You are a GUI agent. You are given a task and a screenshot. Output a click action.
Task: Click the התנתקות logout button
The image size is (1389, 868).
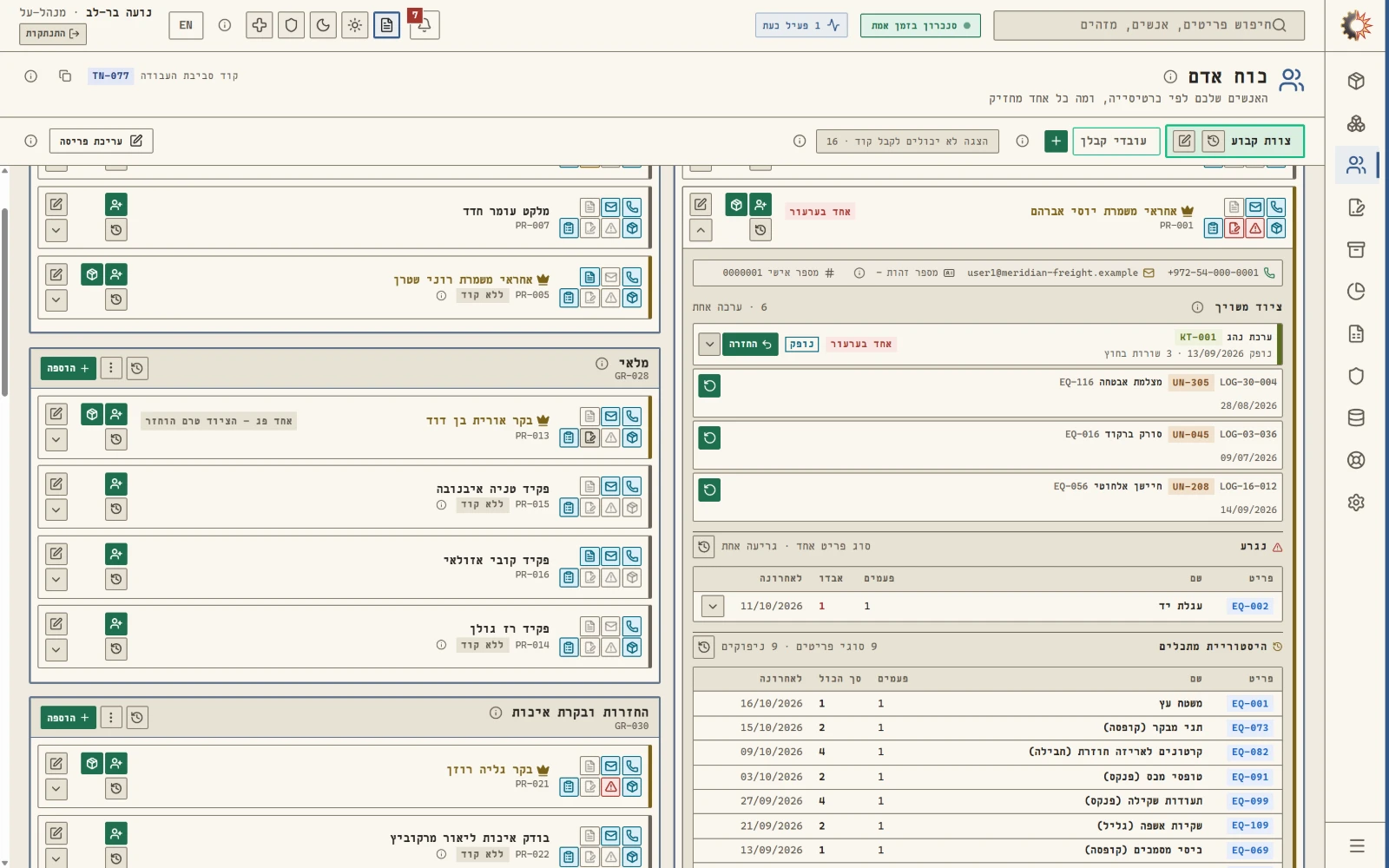(x=53, y=34)
